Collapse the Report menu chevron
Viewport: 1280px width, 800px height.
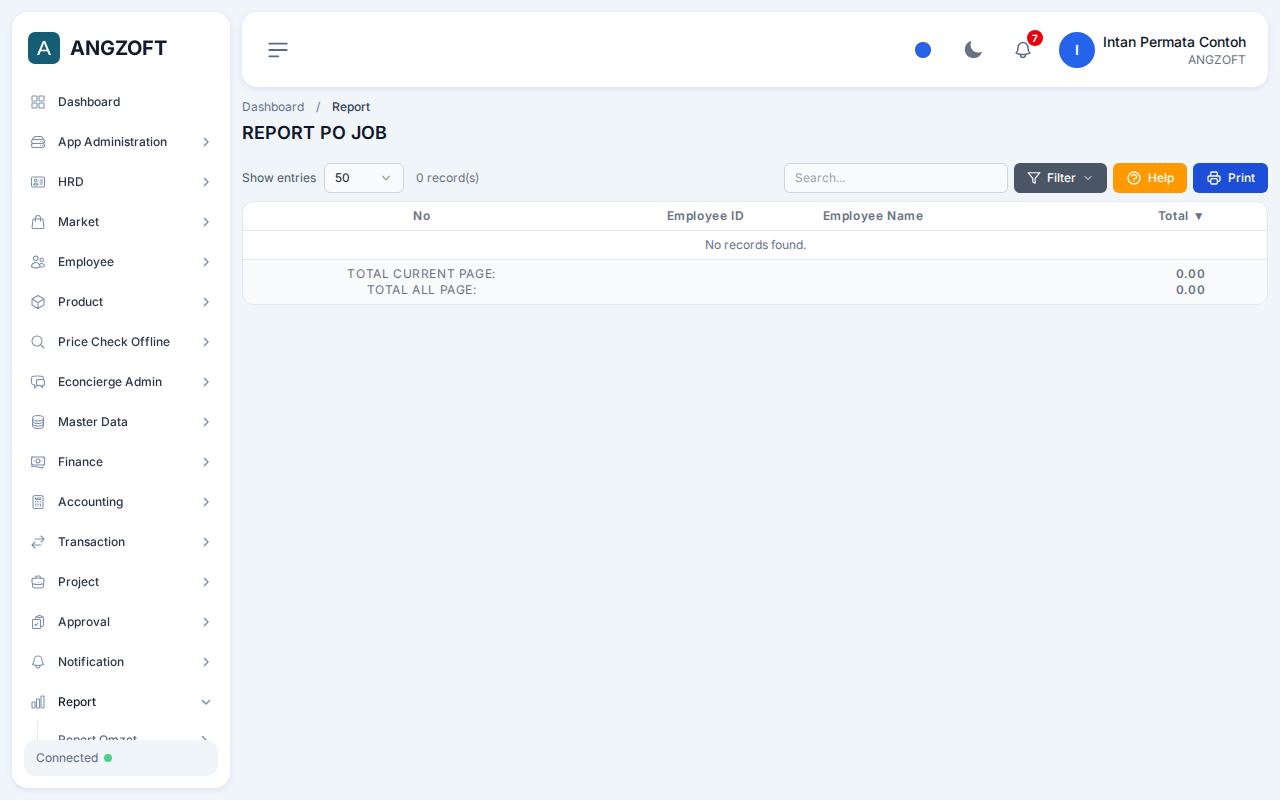[206, 702]
